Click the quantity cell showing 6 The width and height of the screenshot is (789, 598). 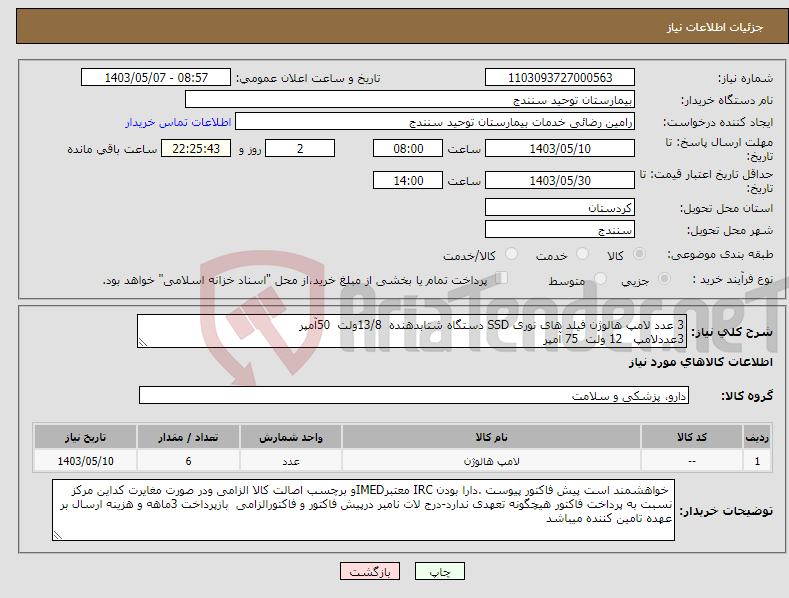pyautogui.click(x=188, y=461)
